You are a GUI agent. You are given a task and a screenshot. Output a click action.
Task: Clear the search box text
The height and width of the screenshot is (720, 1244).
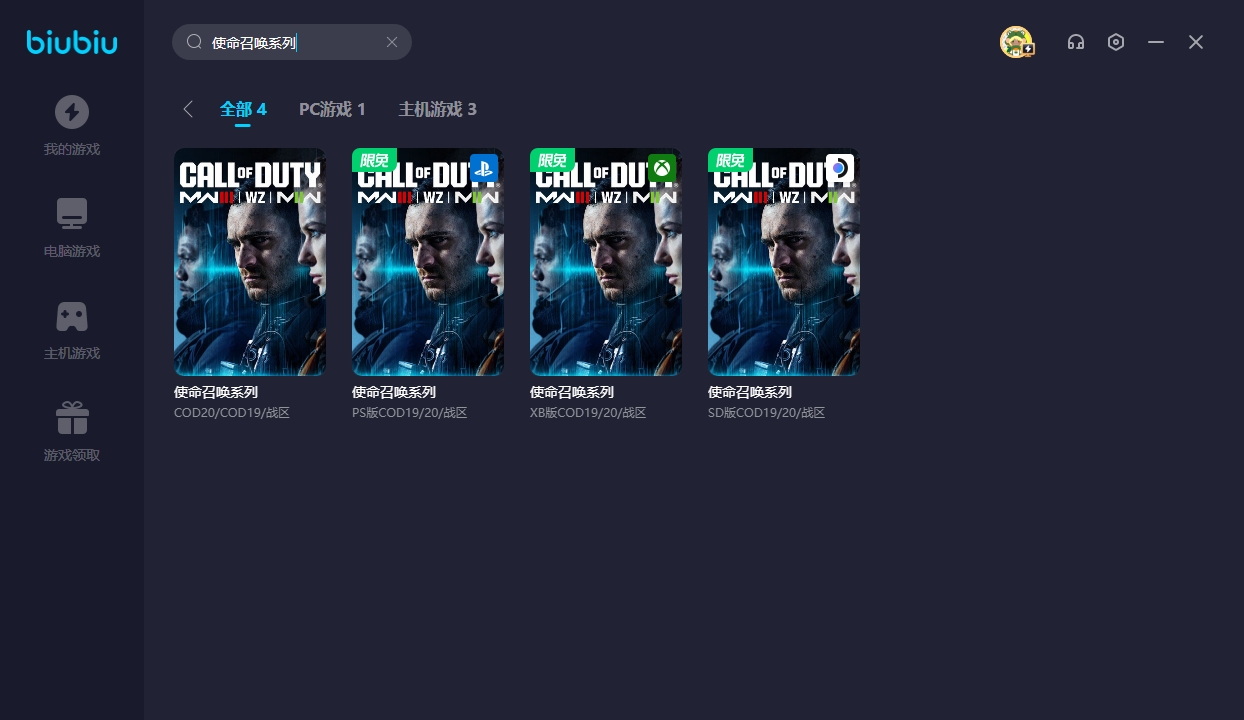[x=392, y=42]
